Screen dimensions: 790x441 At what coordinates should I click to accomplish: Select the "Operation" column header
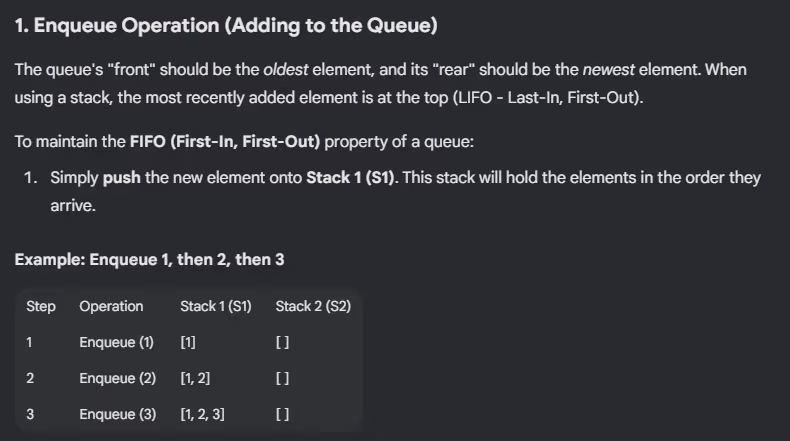tap(111, 306)
